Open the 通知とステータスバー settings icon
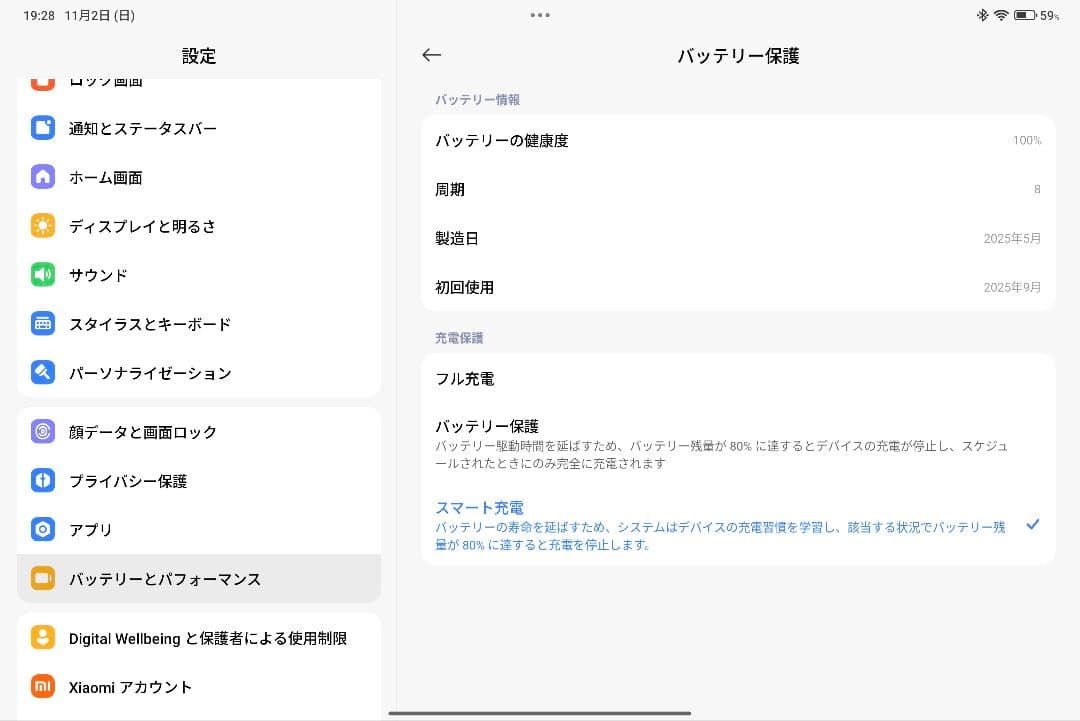This screenshot has height=721, width=1080. pyautogui.click(x=42, y=128)
